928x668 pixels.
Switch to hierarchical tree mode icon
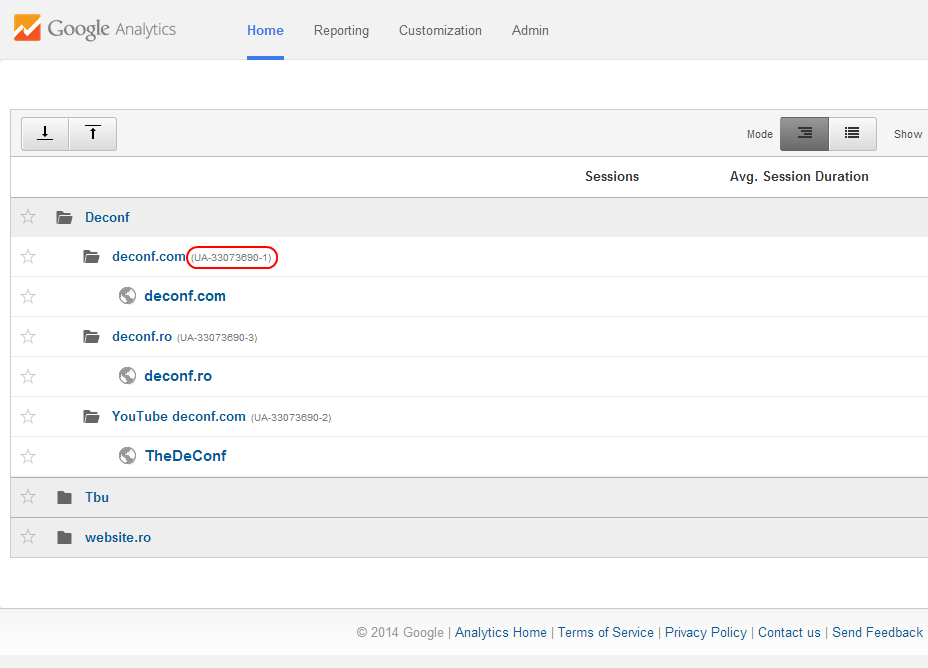(804, 134)
